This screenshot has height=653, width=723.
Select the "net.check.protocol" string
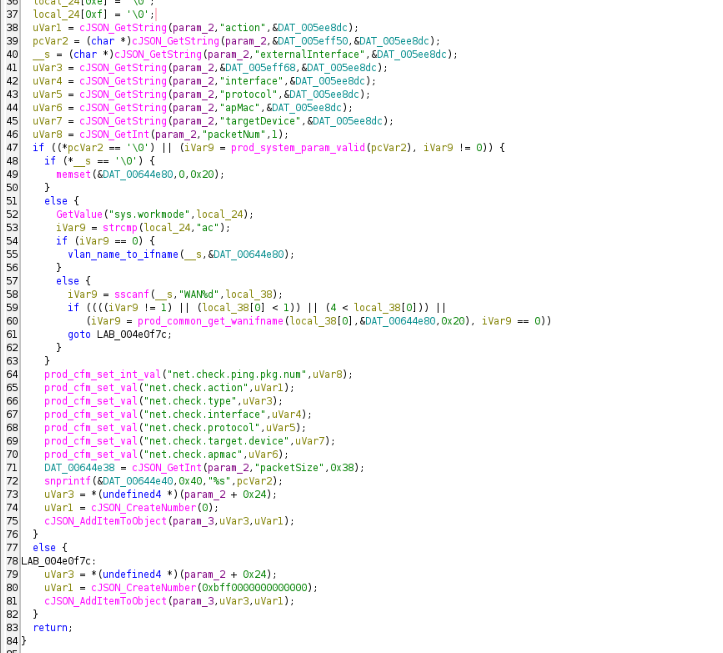(x=202, y=428)
